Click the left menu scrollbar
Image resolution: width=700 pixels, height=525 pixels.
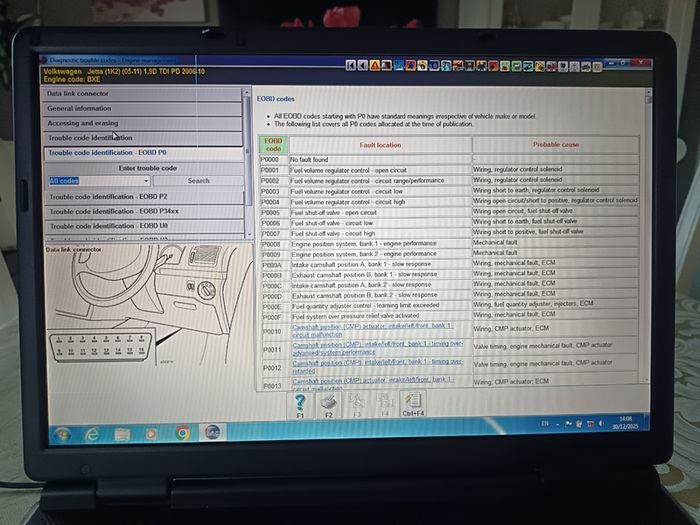coord(246,163)
